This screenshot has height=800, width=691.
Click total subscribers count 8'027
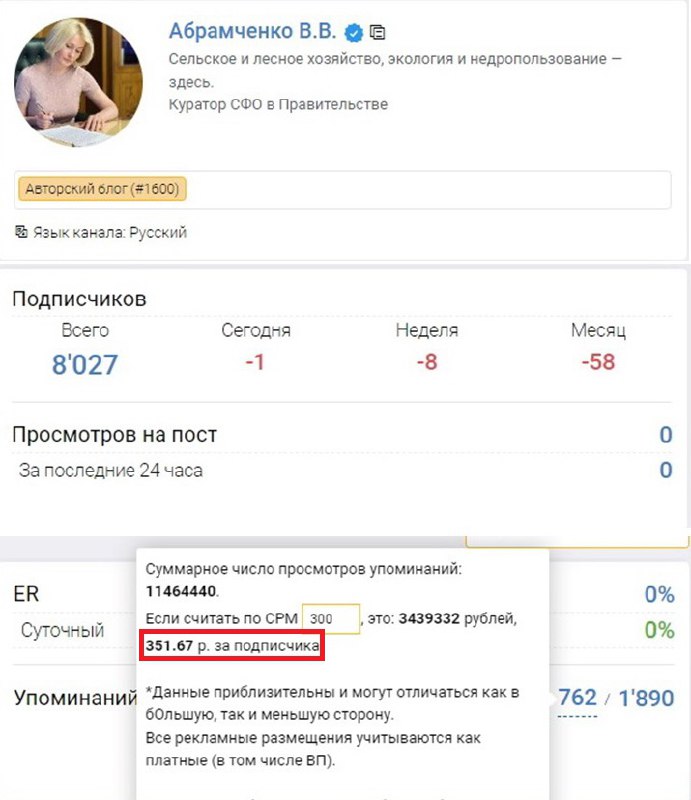pyautogui.click(x=85, y=365)
